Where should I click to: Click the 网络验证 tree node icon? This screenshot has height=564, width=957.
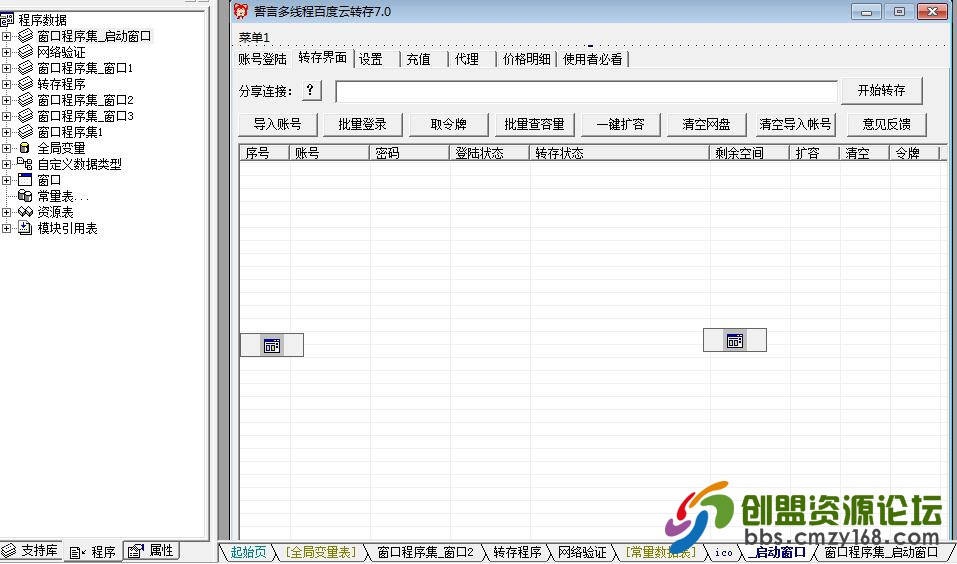[25, 52]
